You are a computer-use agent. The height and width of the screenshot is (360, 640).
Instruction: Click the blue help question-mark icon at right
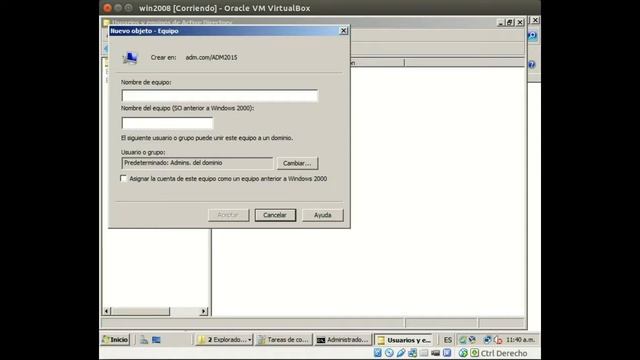point(532,64)
